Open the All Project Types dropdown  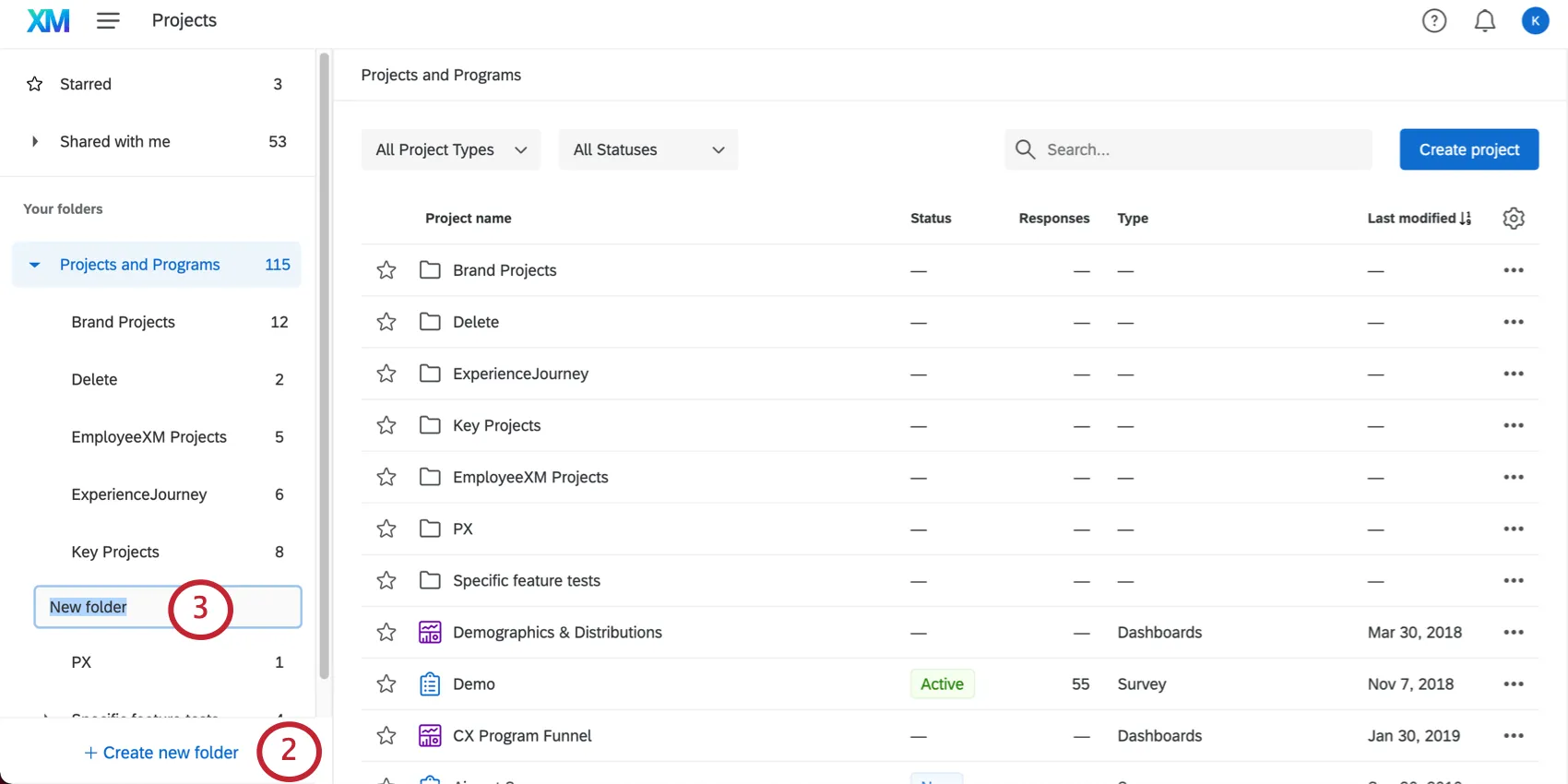(451, 149)
